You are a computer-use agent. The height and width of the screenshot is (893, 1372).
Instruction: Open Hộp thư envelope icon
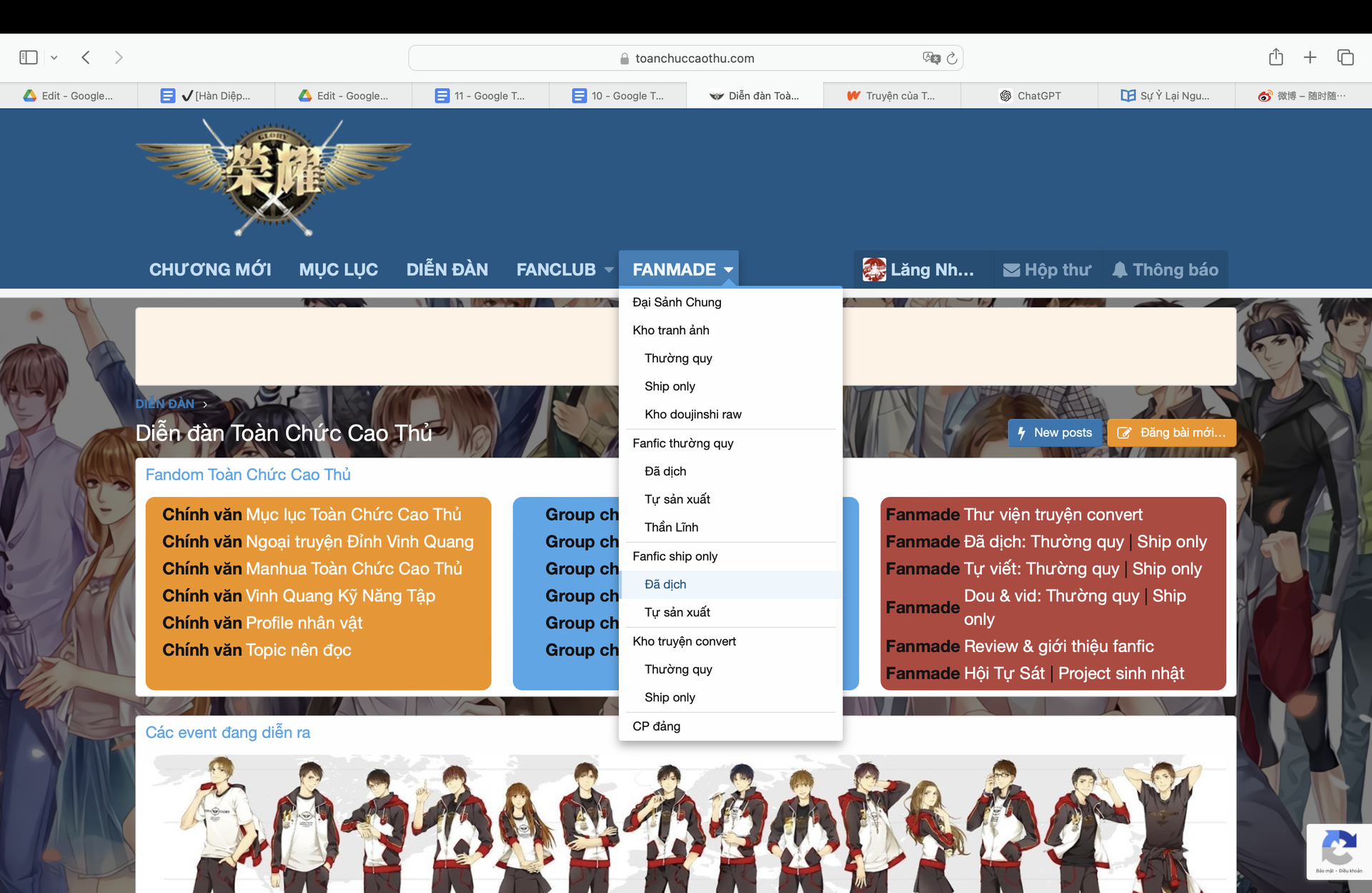(x=1011, y=270)
